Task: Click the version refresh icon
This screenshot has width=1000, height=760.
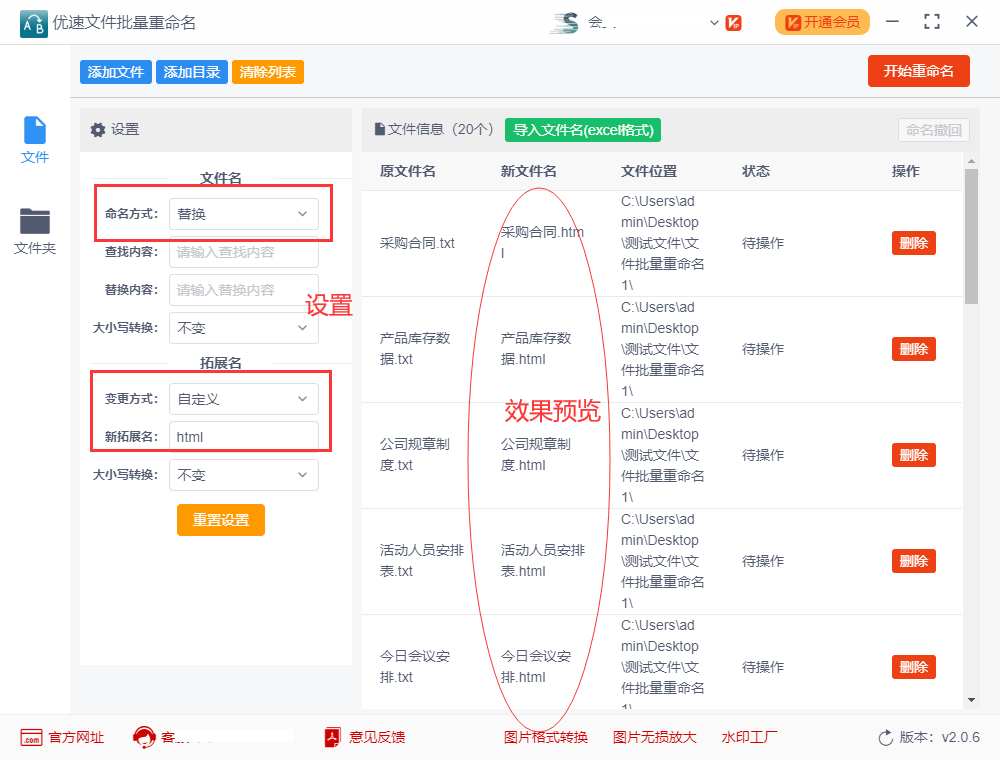Action: pos(886,738)
